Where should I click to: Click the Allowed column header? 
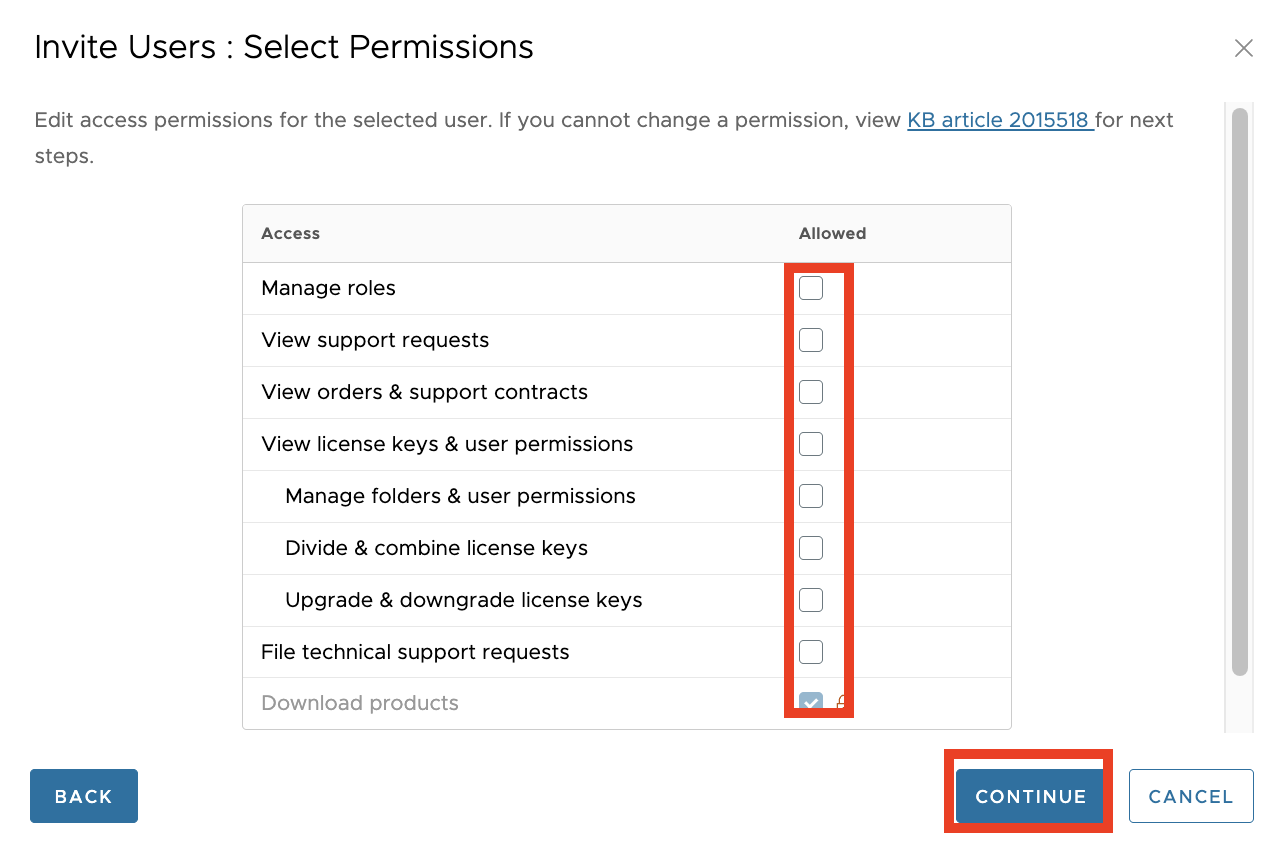pos(832,233)
